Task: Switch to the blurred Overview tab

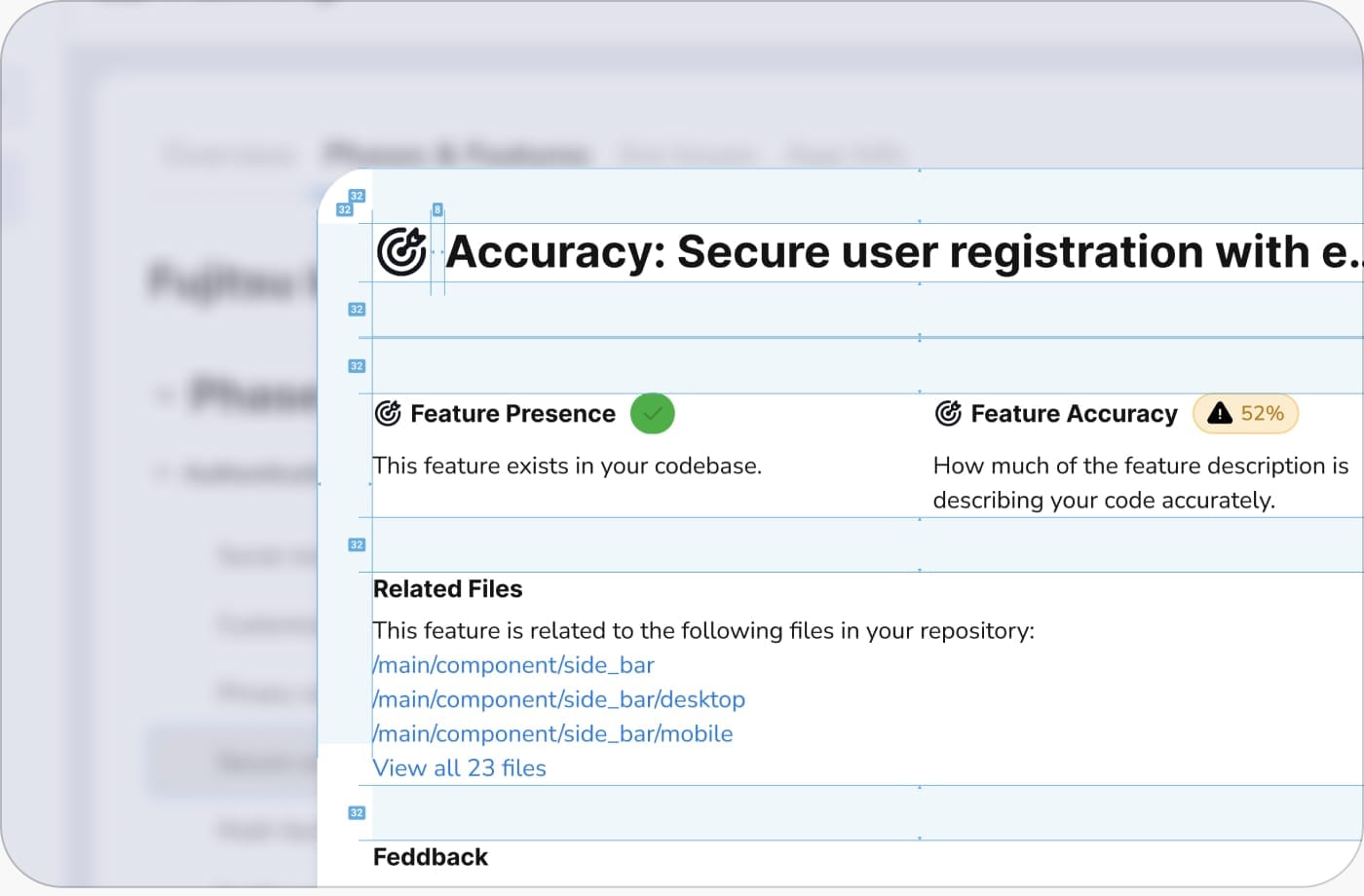Action: click(229, 155)
